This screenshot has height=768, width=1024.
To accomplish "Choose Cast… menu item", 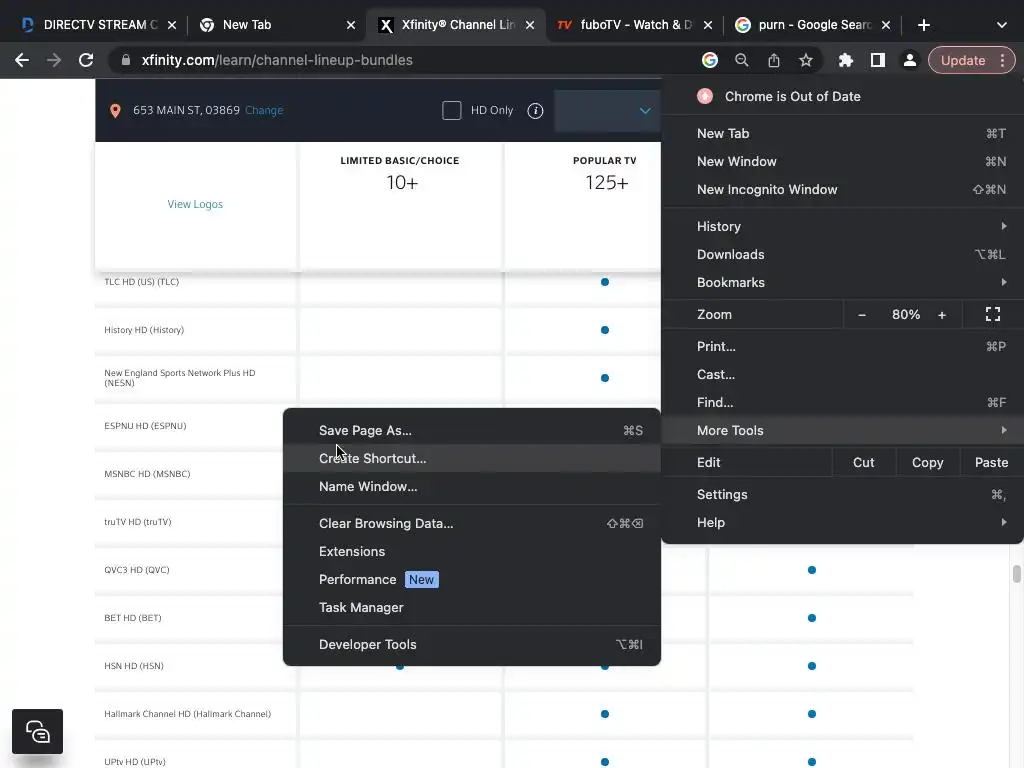I will [842, 374].
